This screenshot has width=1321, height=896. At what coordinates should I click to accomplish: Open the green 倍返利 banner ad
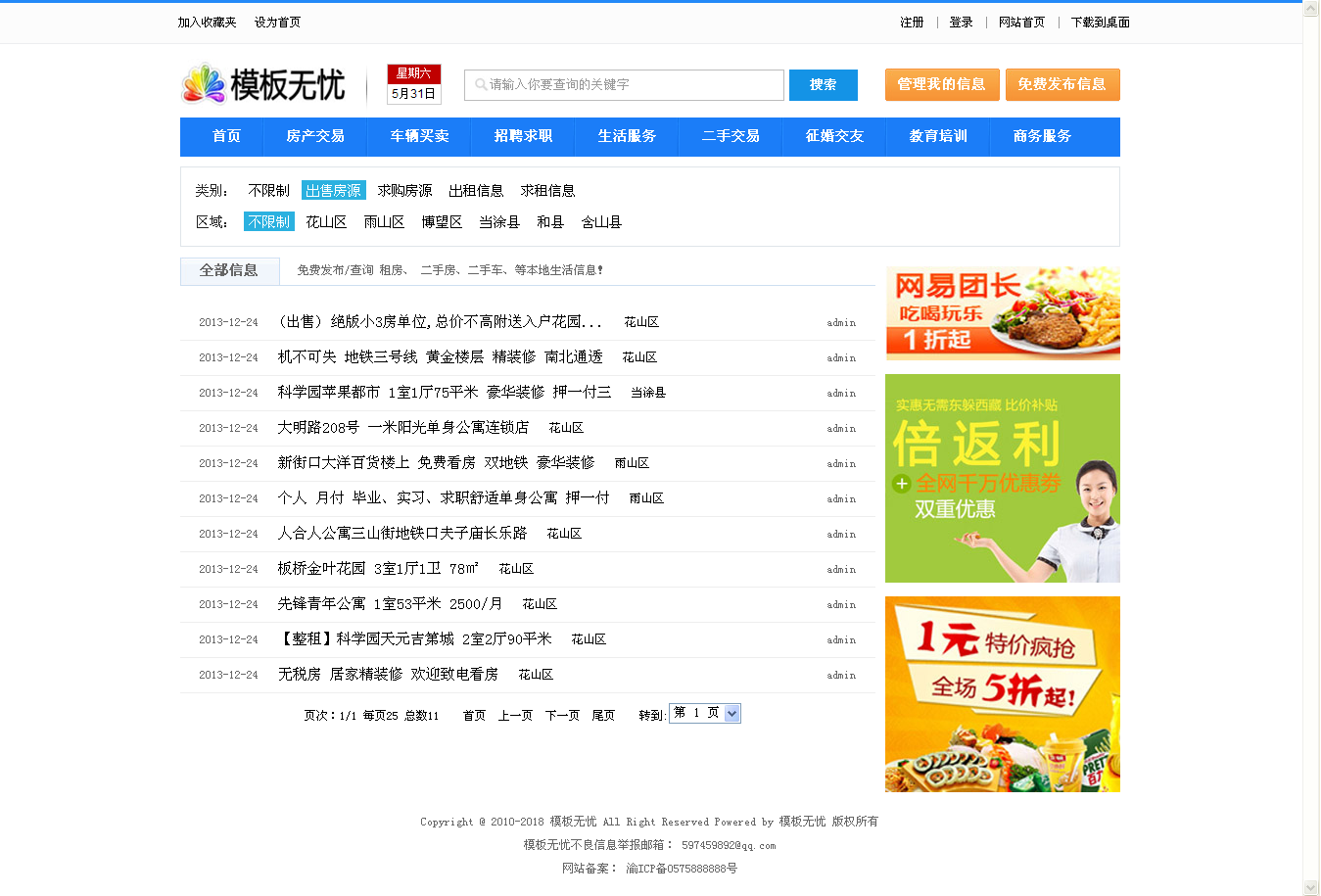pos(1002,478)
